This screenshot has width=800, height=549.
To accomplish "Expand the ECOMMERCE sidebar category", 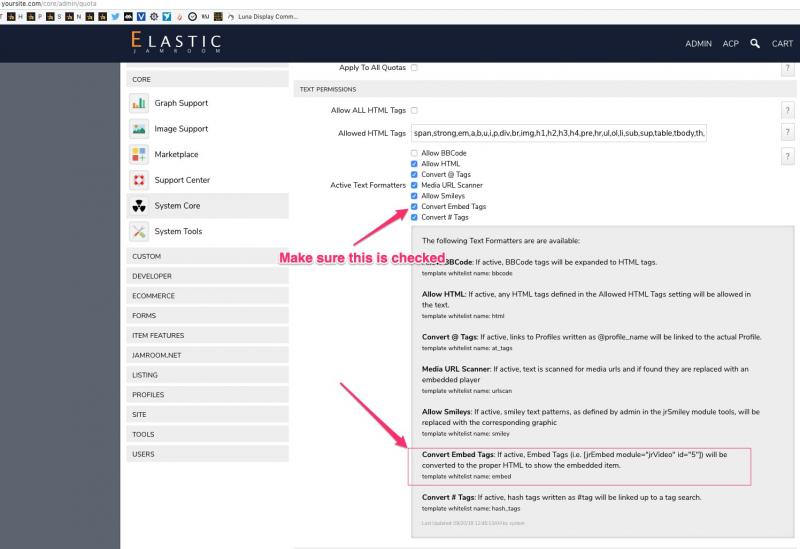I will click(x=153, y=296).
